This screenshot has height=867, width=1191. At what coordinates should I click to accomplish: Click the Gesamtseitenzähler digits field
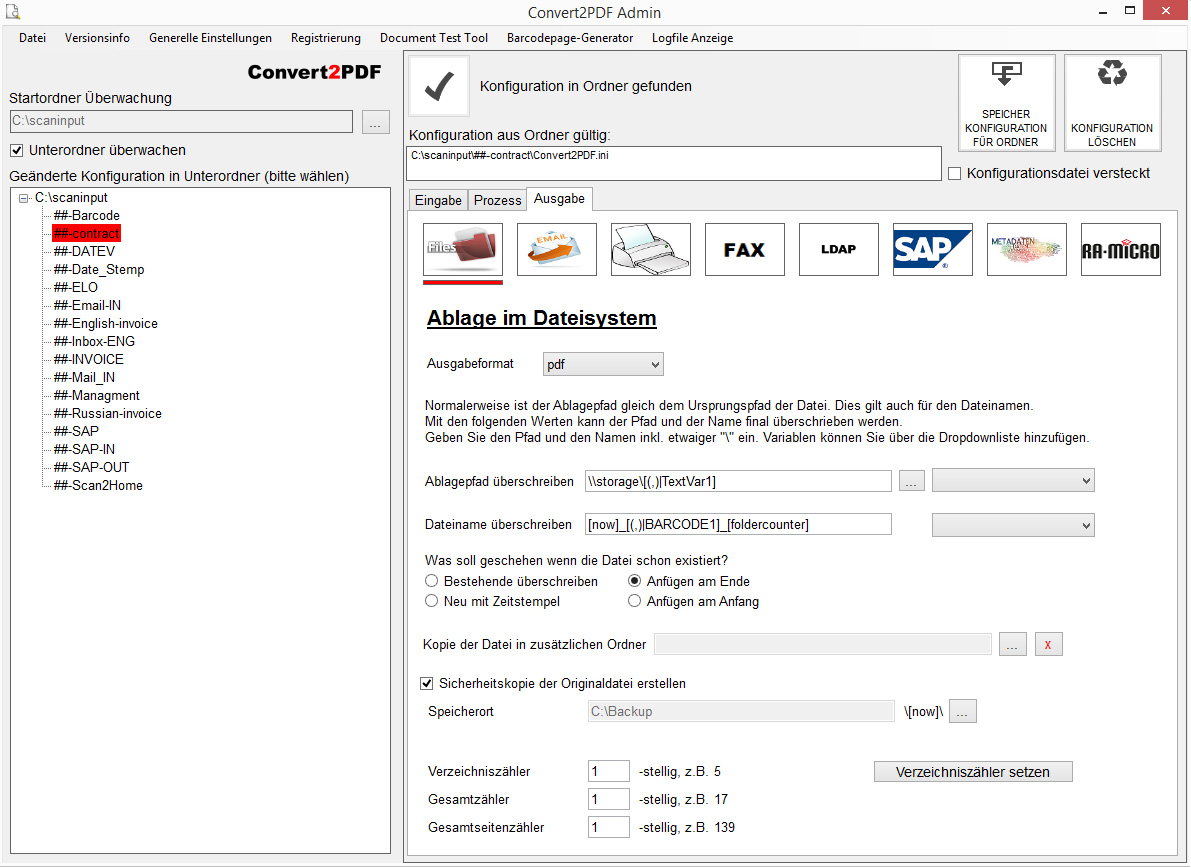point(608,827)
